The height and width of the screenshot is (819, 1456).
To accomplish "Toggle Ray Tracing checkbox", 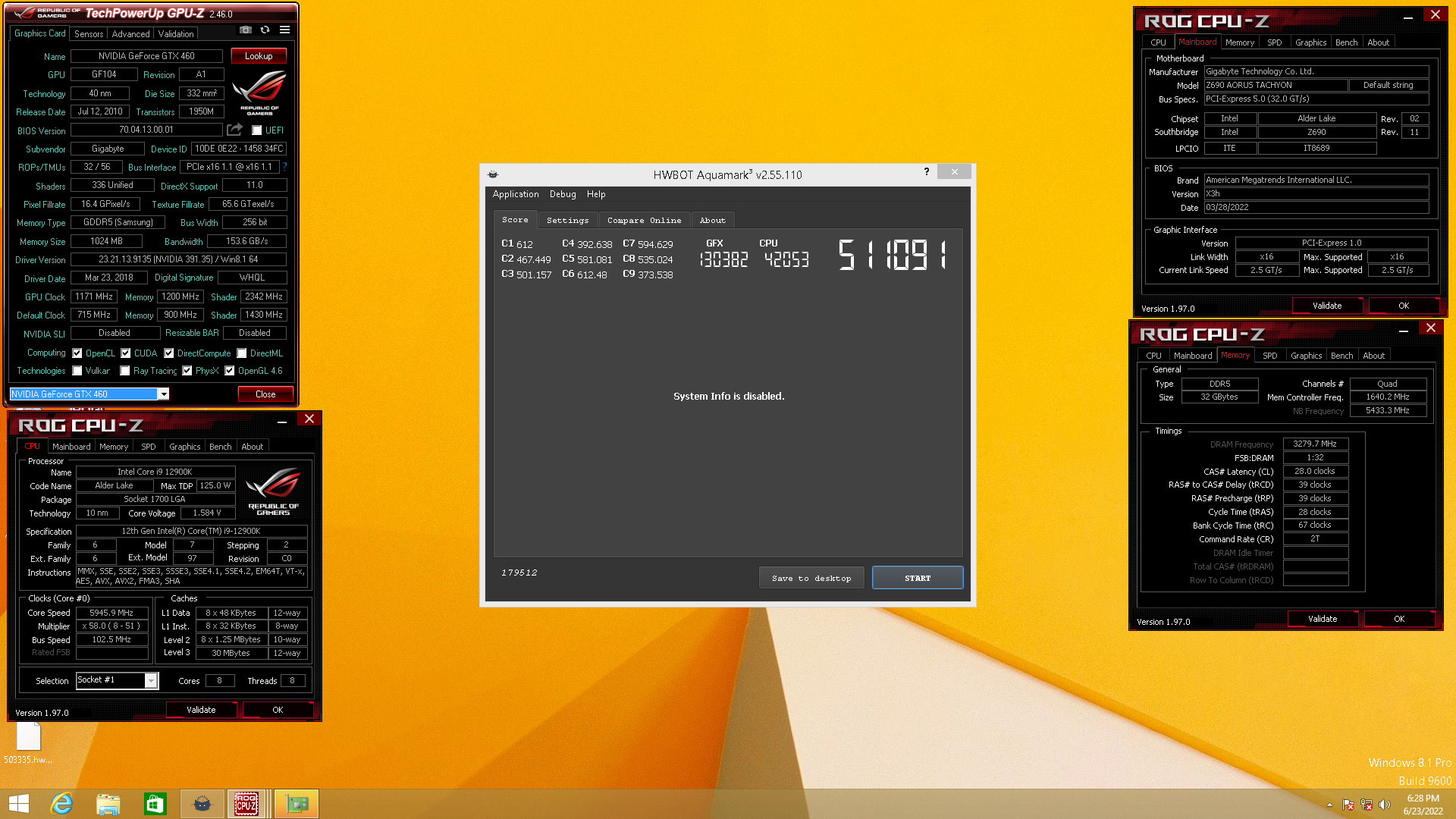I will click(125, 371).
